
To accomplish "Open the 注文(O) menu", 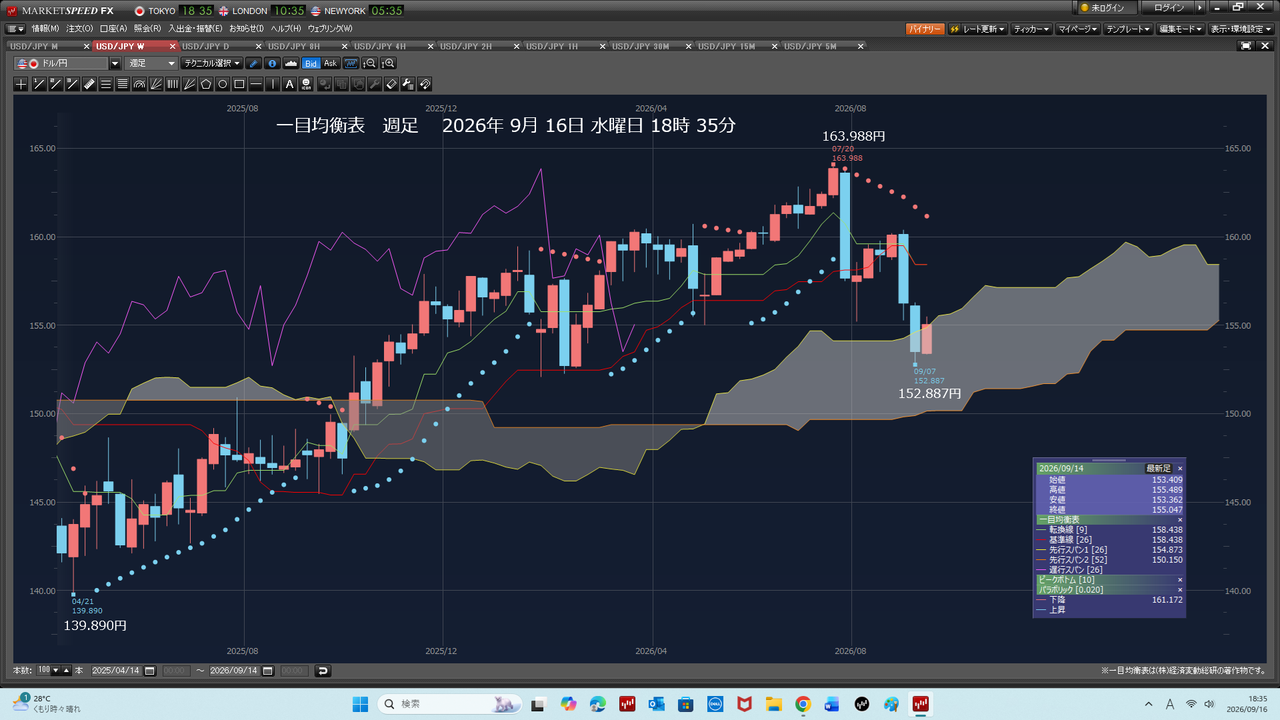I will point(79,28).
